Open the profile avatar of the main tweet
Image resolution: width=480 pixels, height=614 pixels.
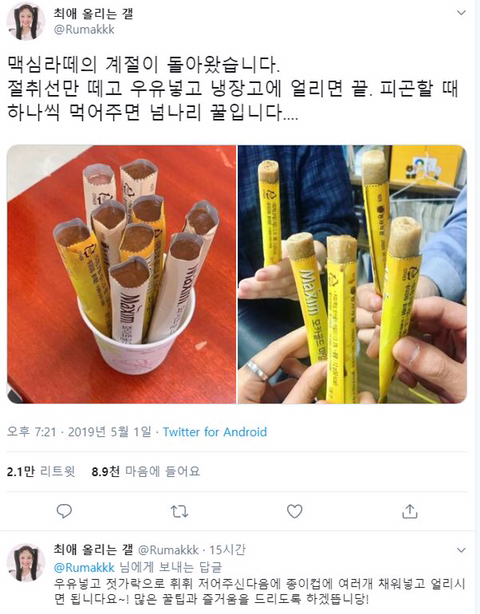coord(25,21)
